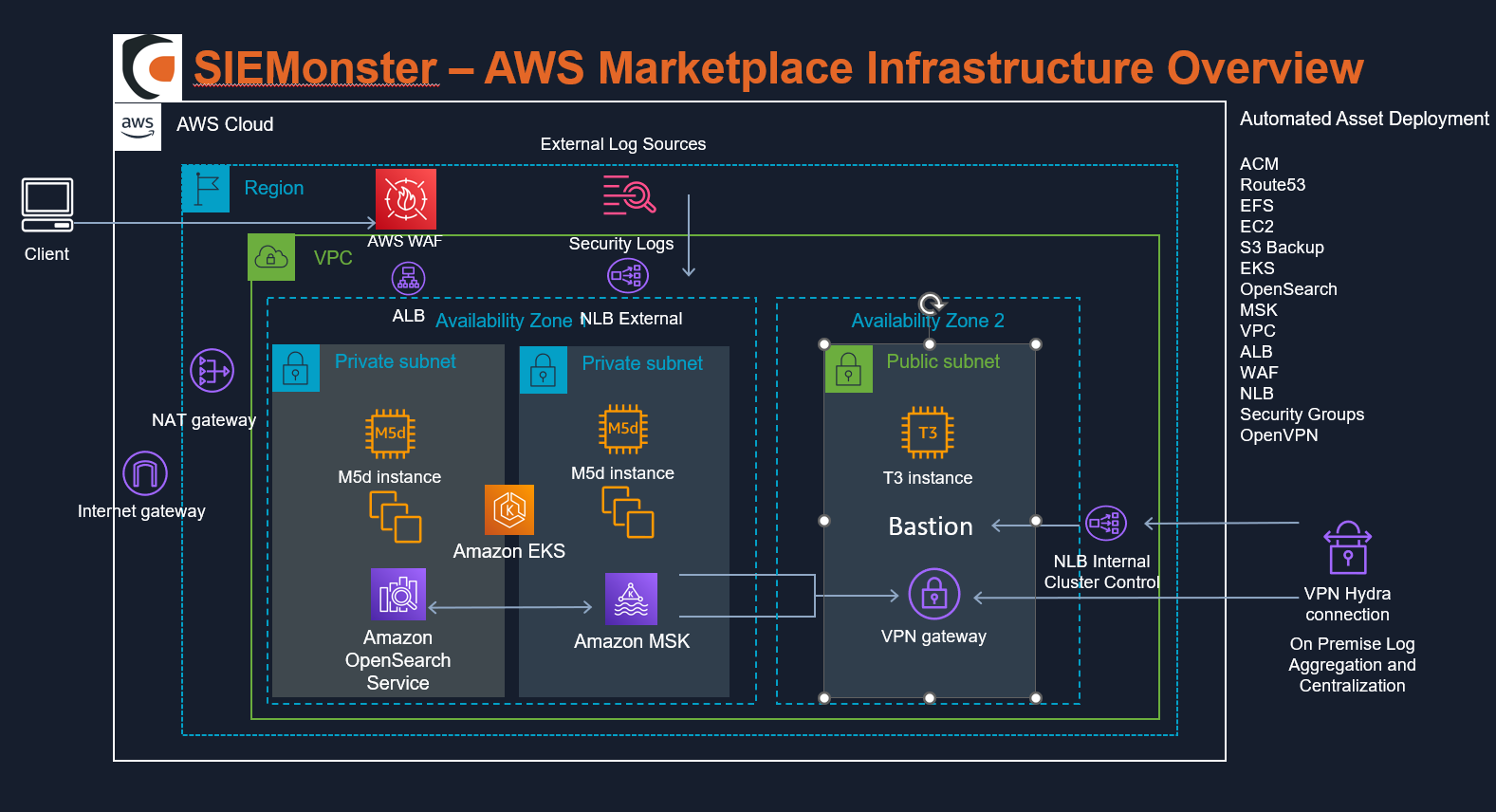Screen dimensions: 1496x812
Task: Click the ALB load balancer icon
Action: [x=409, y=279]
